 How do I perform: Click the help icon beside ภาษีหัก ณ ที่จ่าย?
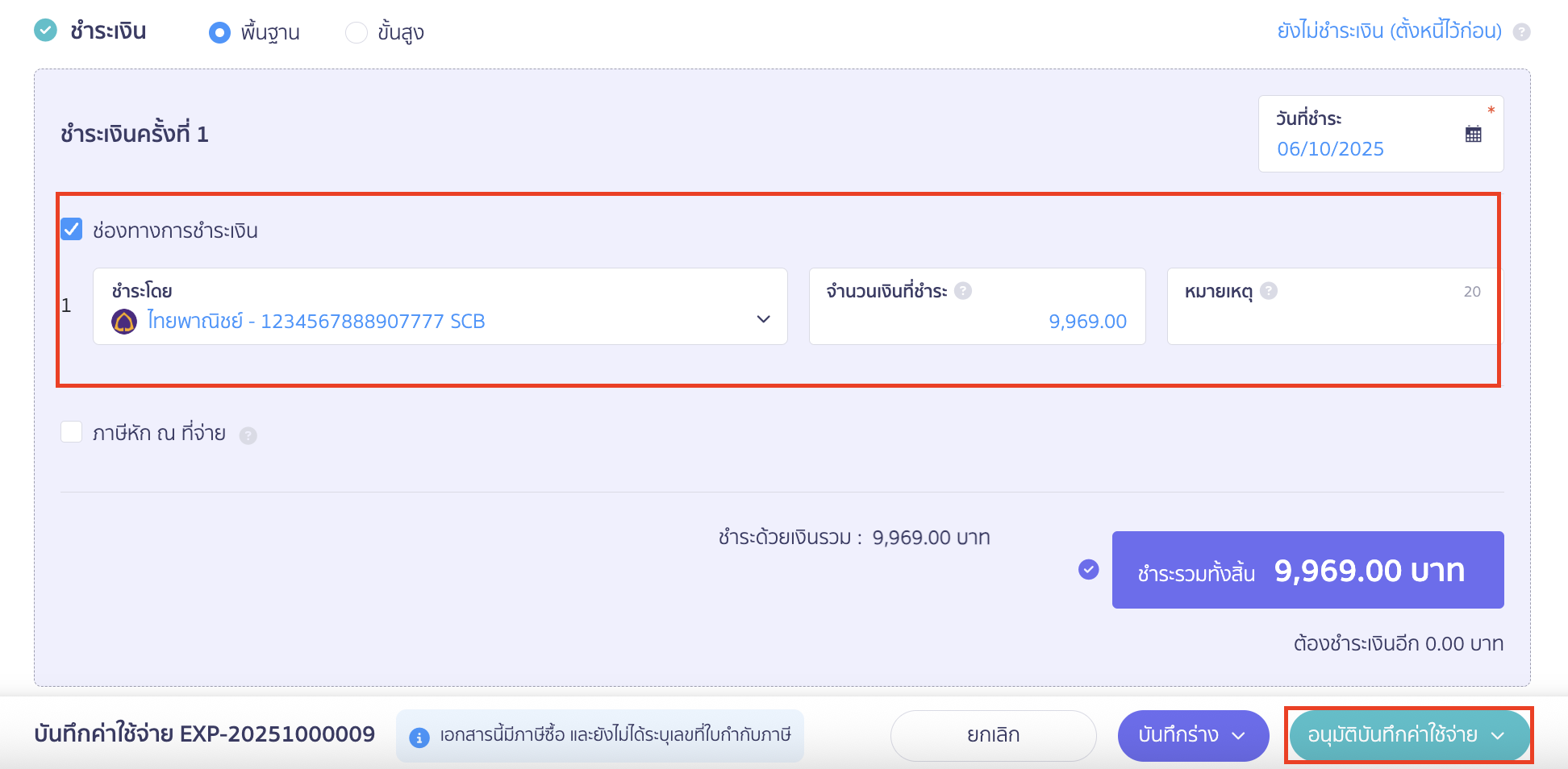(248, 434)
